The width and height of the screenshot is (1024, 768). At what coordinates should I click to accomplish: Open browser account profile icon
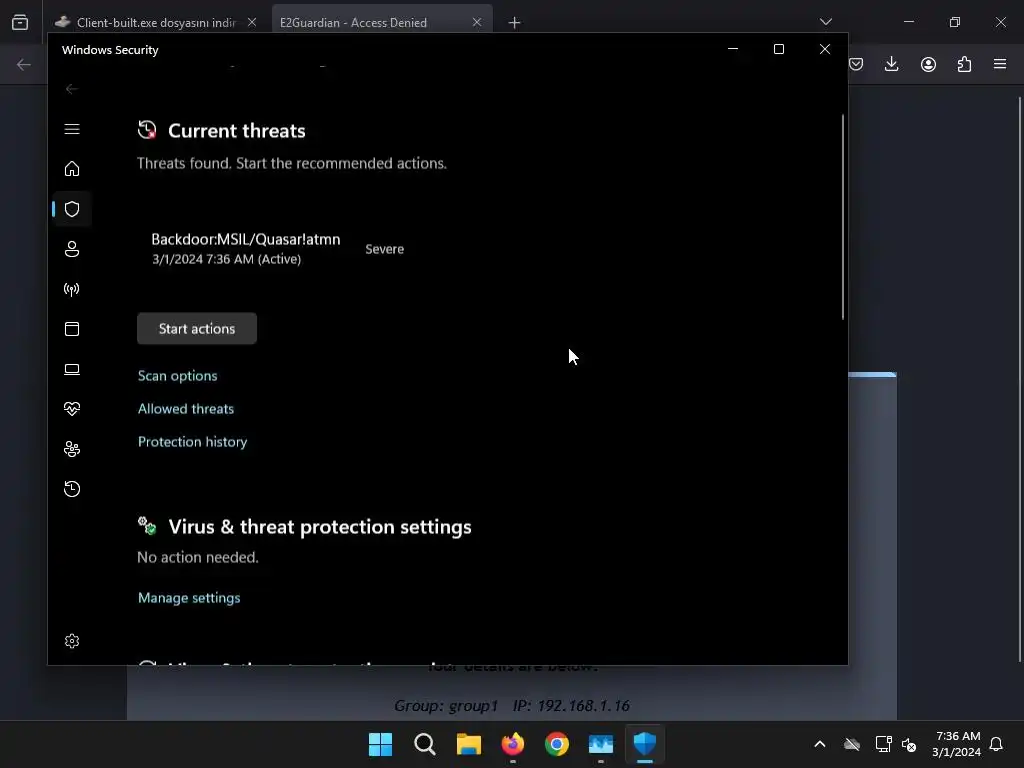pyautogui.click(x=928, y=64)
